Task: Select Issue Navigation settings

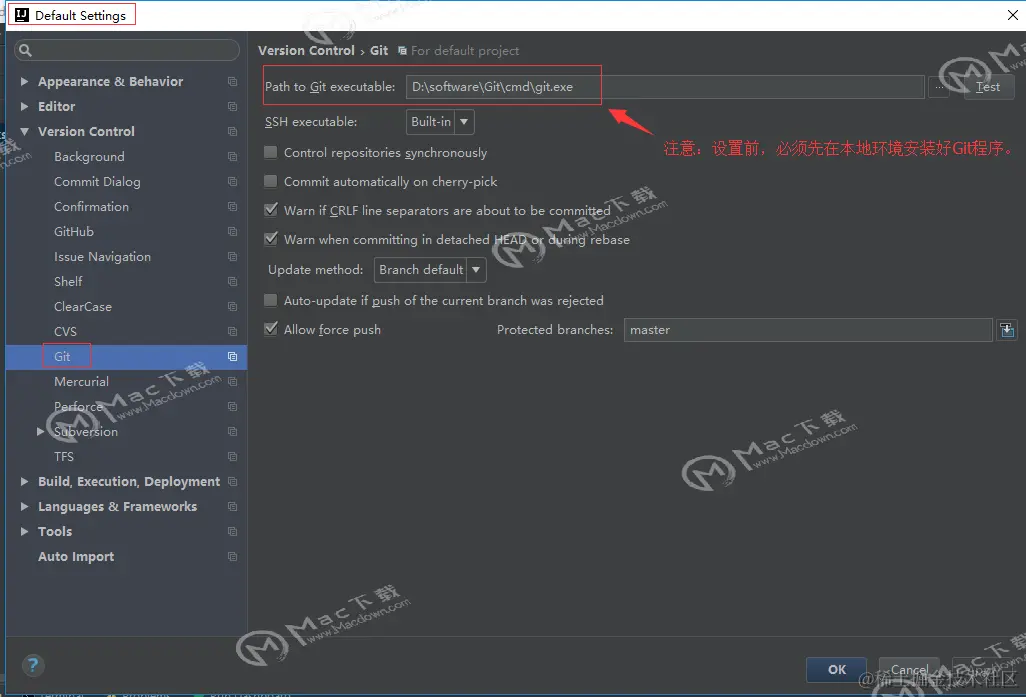Action: point(102,257)
